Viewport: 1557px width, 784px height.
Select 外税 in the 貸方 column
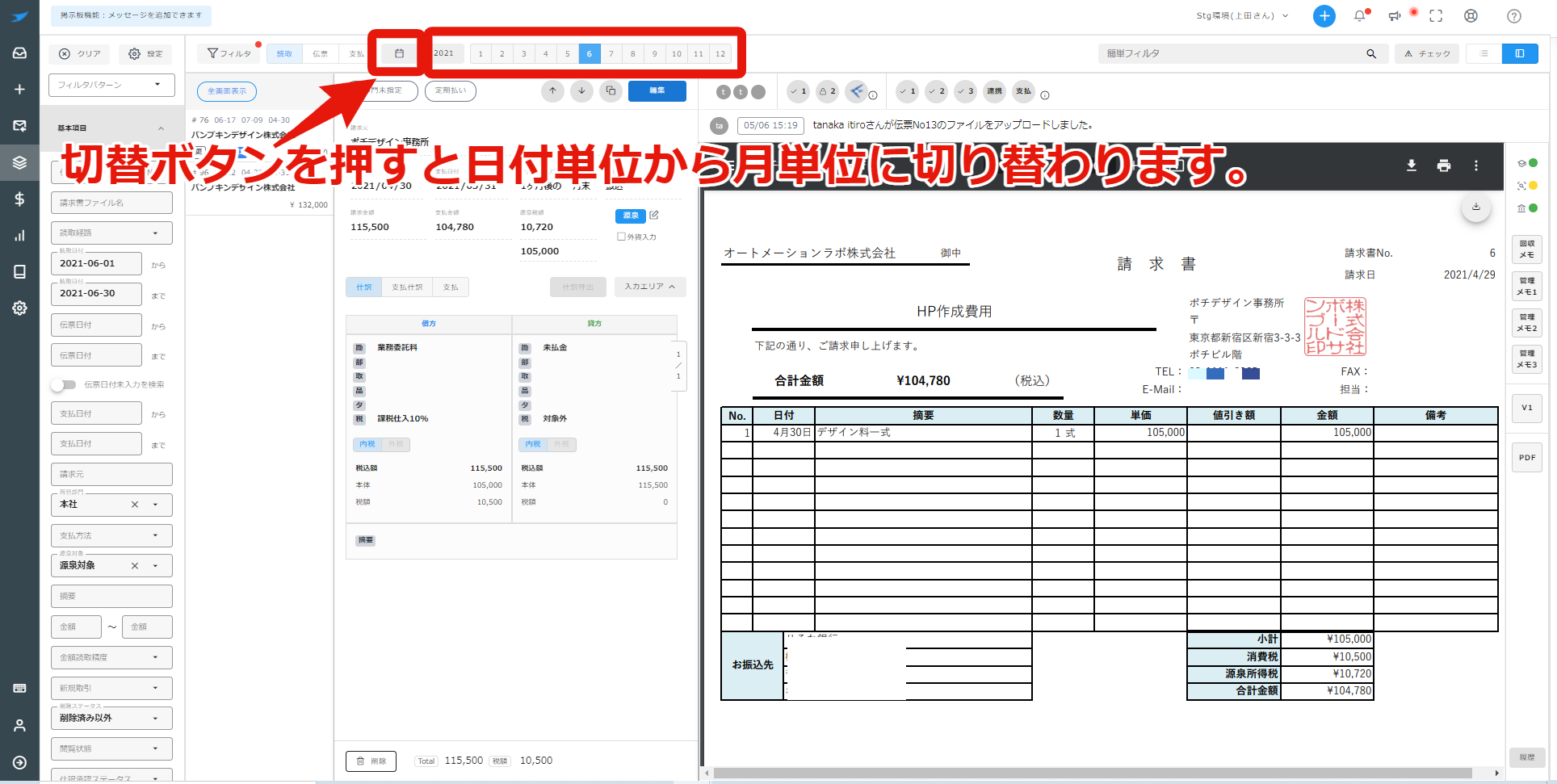coord(561,444)
